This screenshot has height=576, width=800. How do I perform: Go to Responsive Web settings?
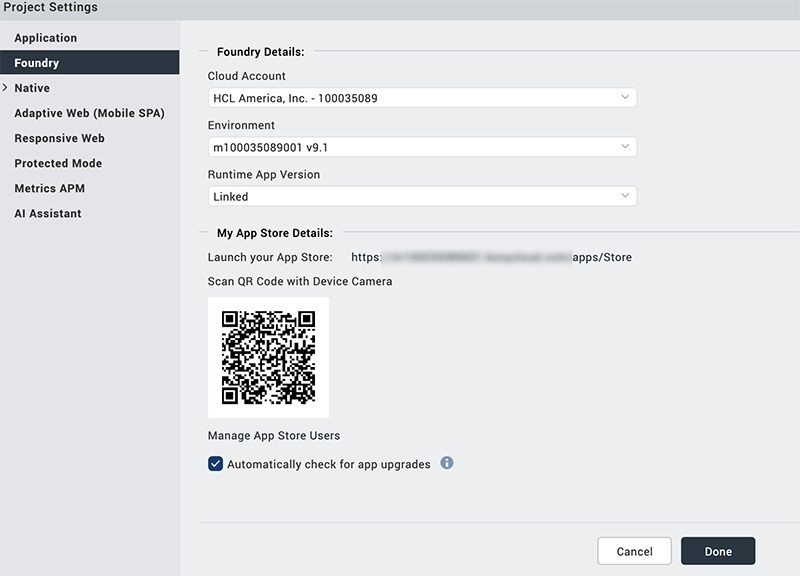tap(59, 138)
